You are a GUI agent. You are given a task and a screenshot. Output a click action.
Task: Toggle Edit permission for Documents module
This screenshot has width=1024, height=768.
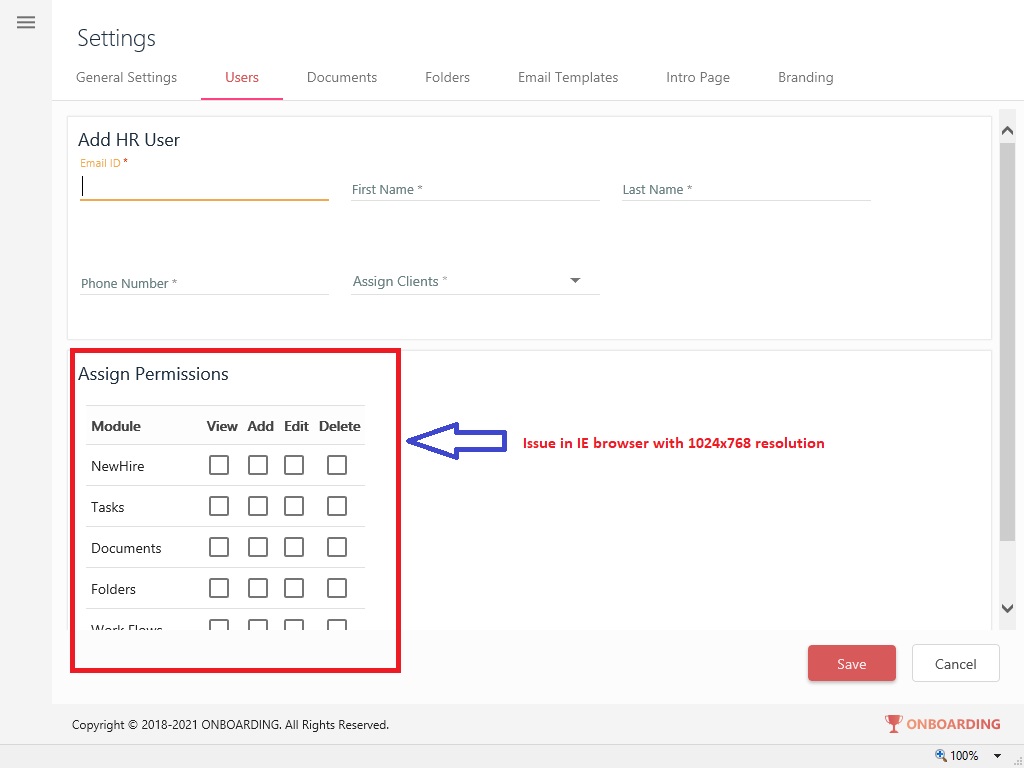click(x=294, y=547)
